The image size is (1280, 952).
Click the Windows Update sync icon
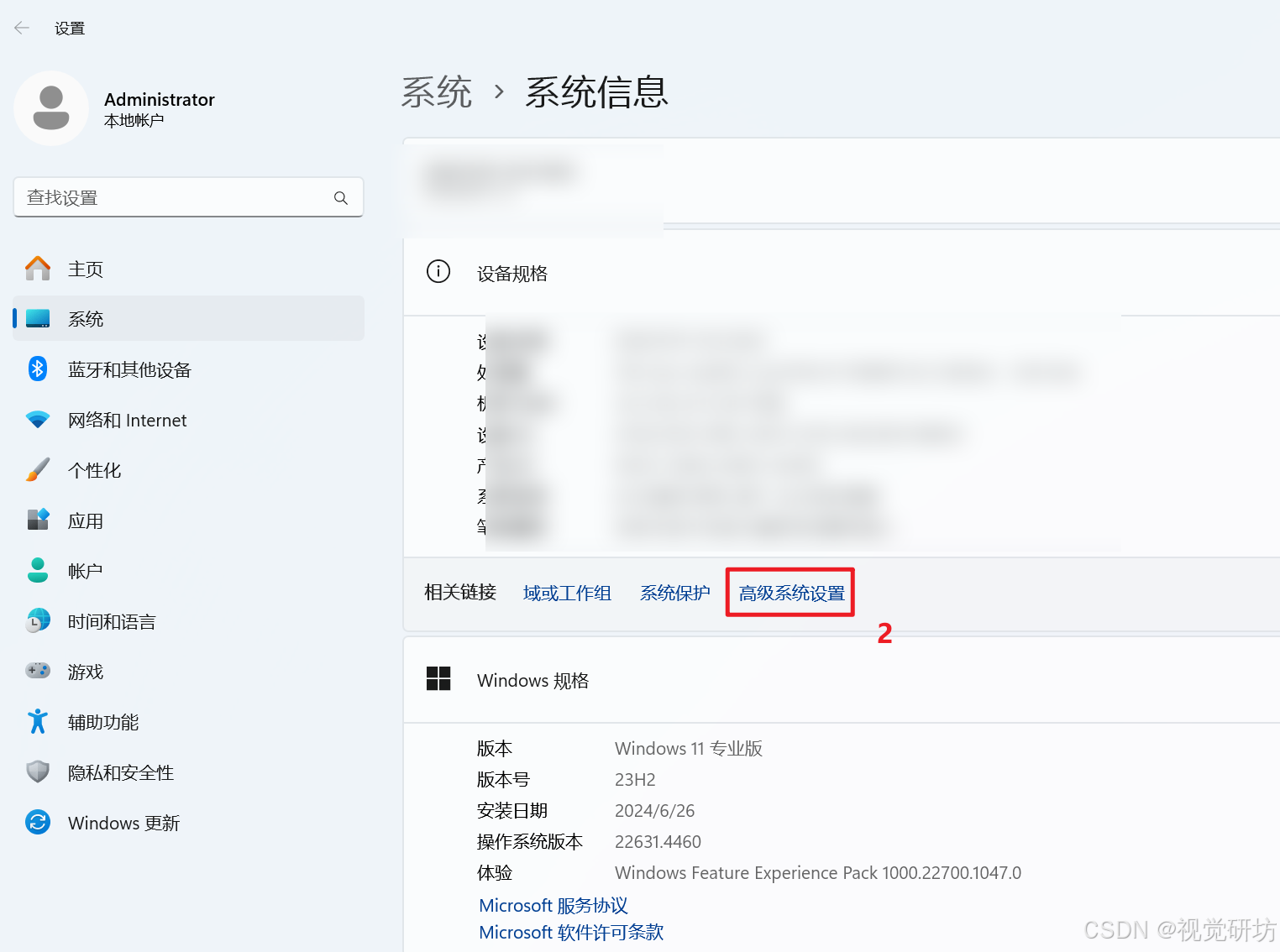pyautogui.click(x=38, y=823)
